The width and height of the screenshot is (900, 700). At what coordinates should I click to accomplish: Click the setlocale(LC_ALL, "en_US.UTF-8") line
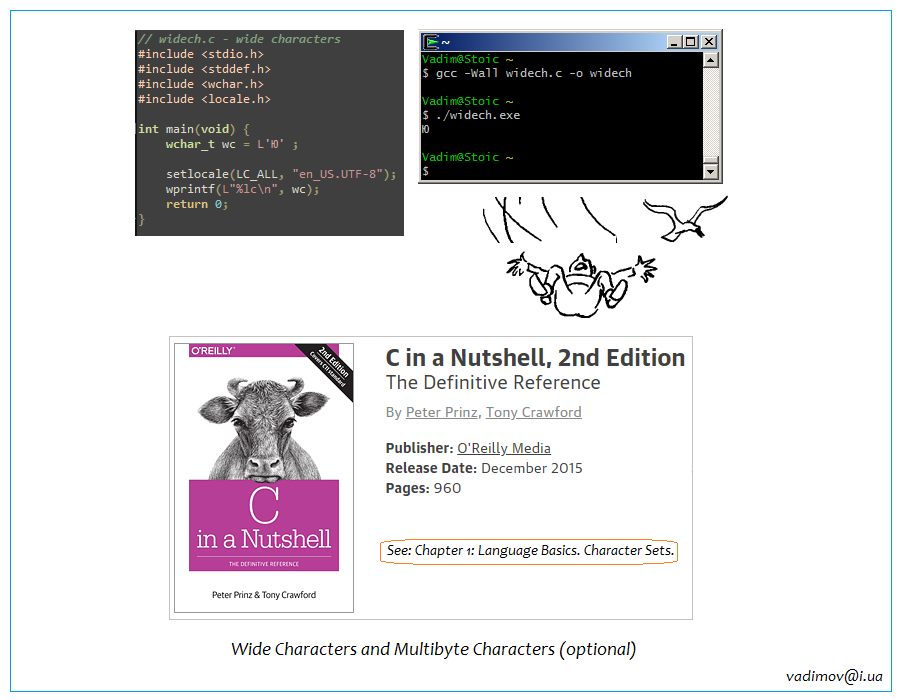click(281, 174)
